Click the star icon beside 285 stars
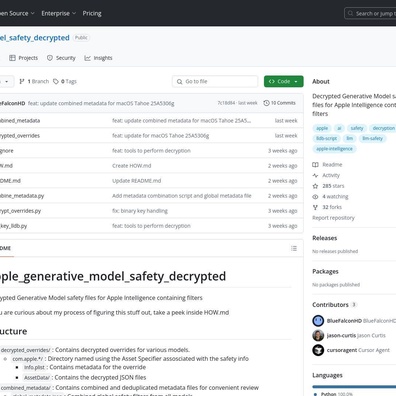 [315, 186]
